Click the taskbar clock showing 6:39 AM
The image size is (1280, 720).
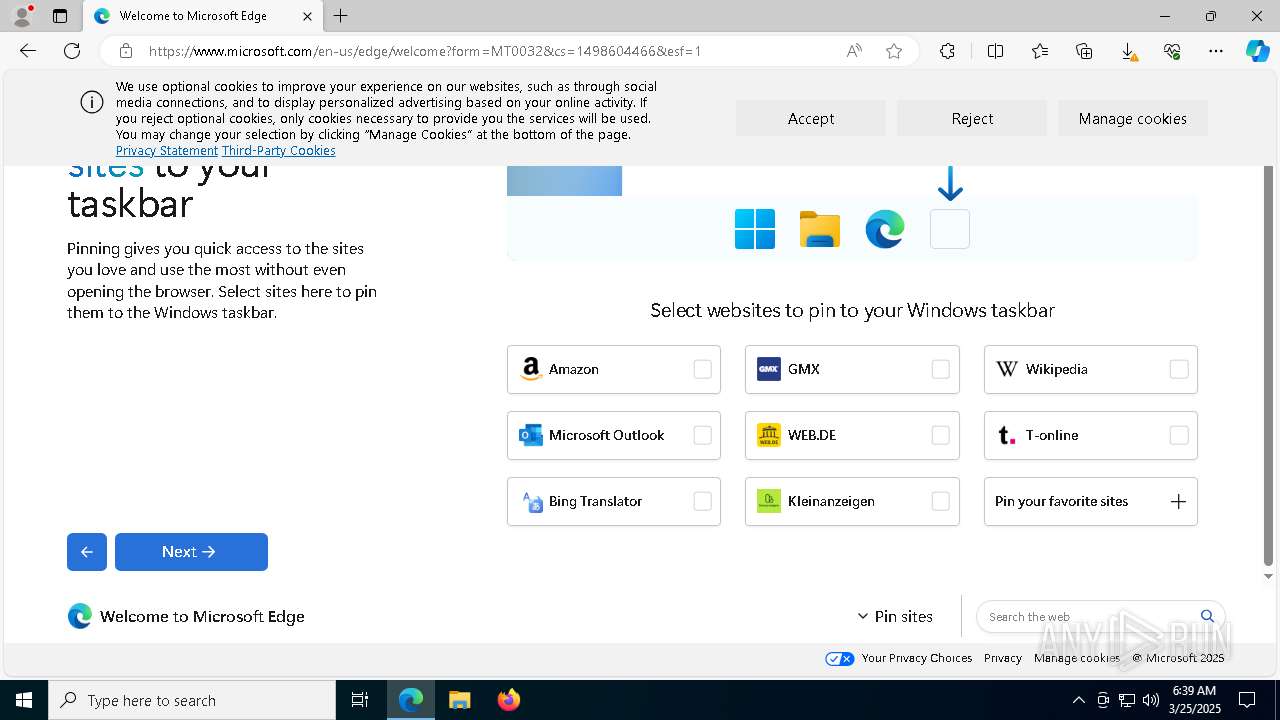(x=1194, y=700)
